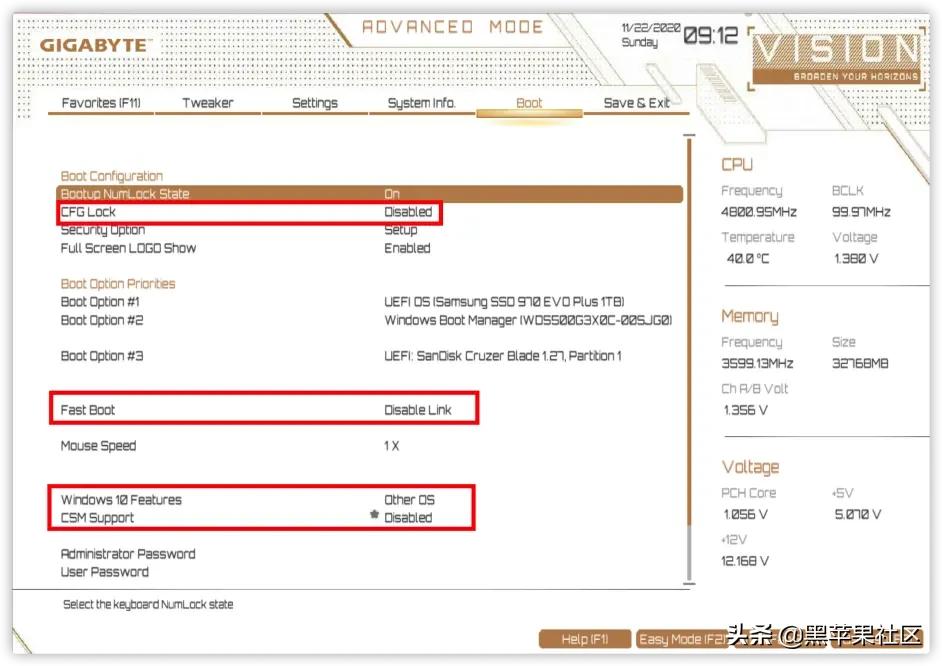The height and width of the screenshot is (666, 942).
Task: Switch to Easy Mode (F2)
Action: point(682,639)
